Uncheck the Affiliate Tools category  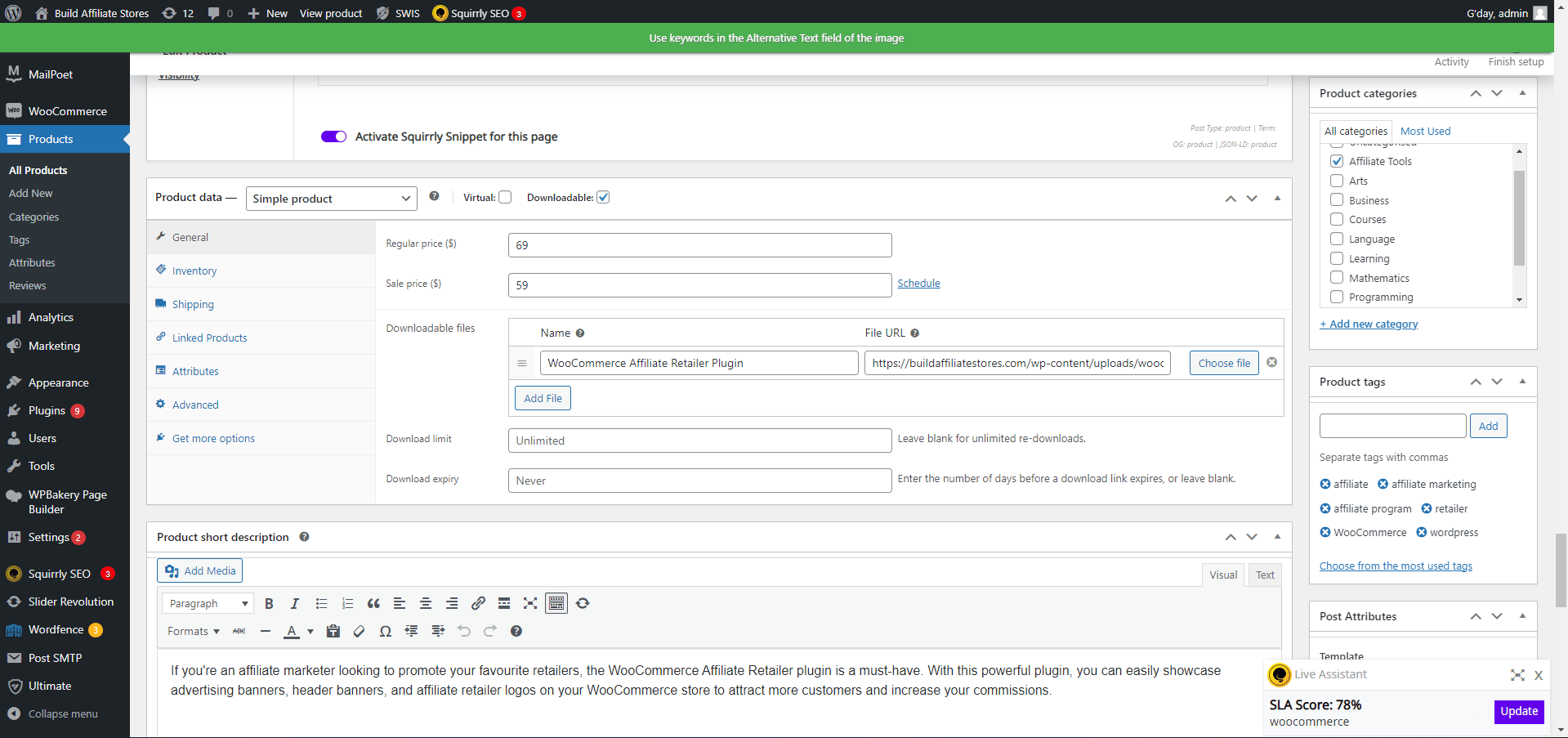tap(1337, 161)
